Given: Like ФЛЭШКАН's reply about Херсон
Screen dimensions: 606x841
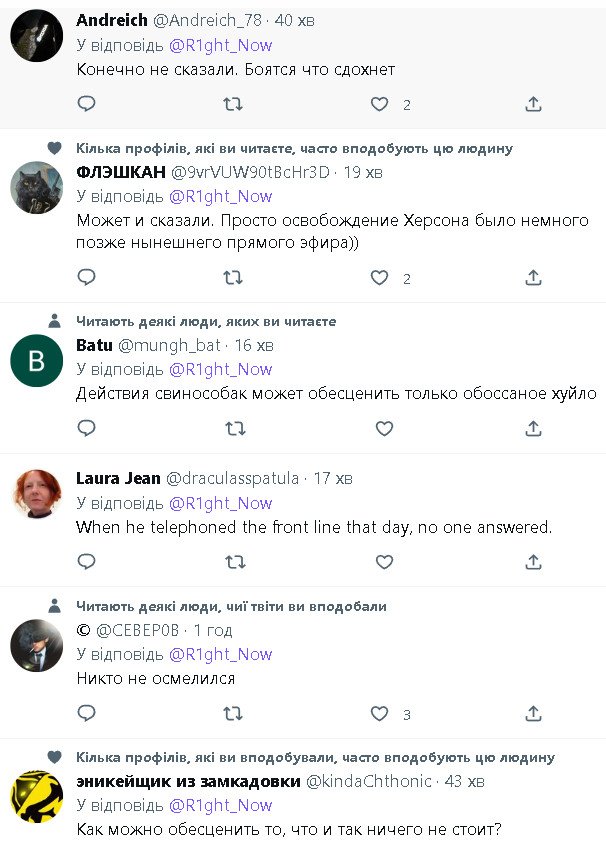Looking at the screenshot, I should click(380, 278).
